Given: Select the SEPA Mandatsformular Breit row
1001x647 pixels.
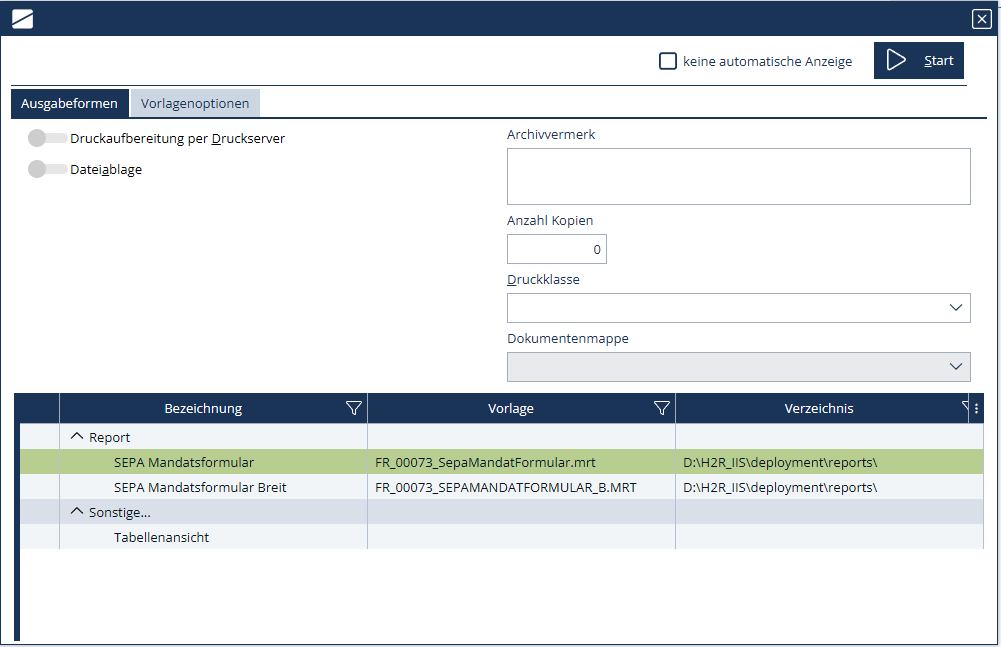Looking at the screenshot, I should [x=502, y=487].
